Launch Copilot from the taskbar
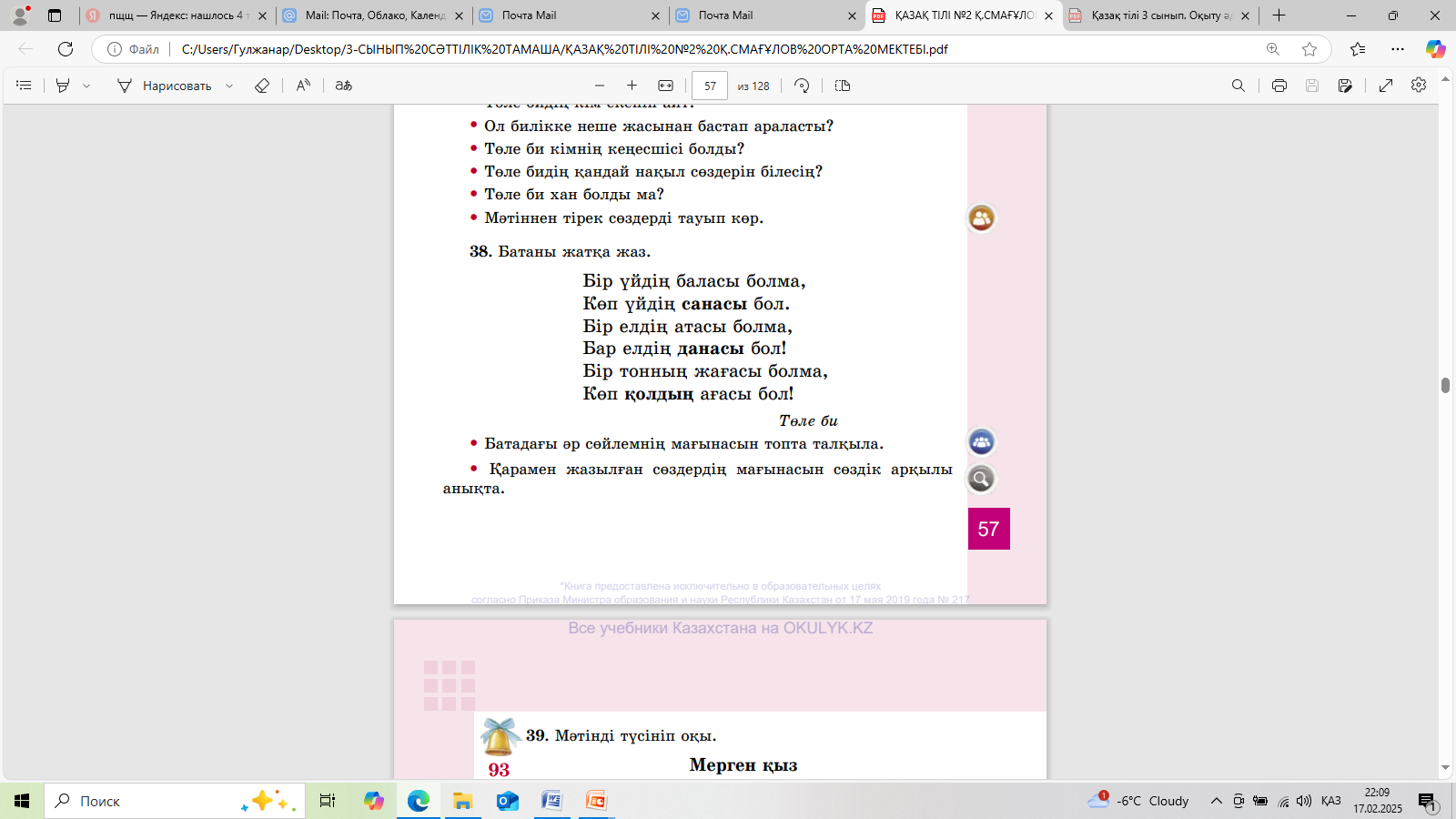 374,801
